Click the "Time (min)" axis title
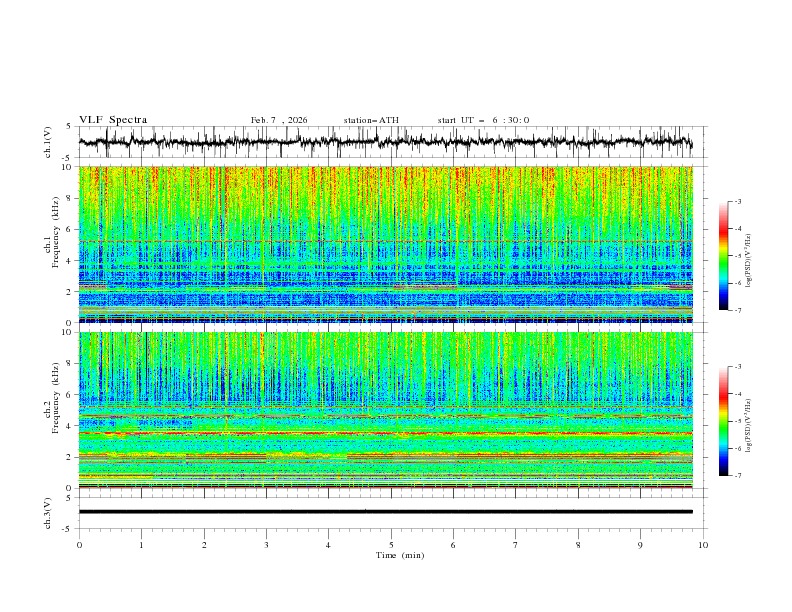792x612 pixels. pyautogui.click(x=400, y=555)
